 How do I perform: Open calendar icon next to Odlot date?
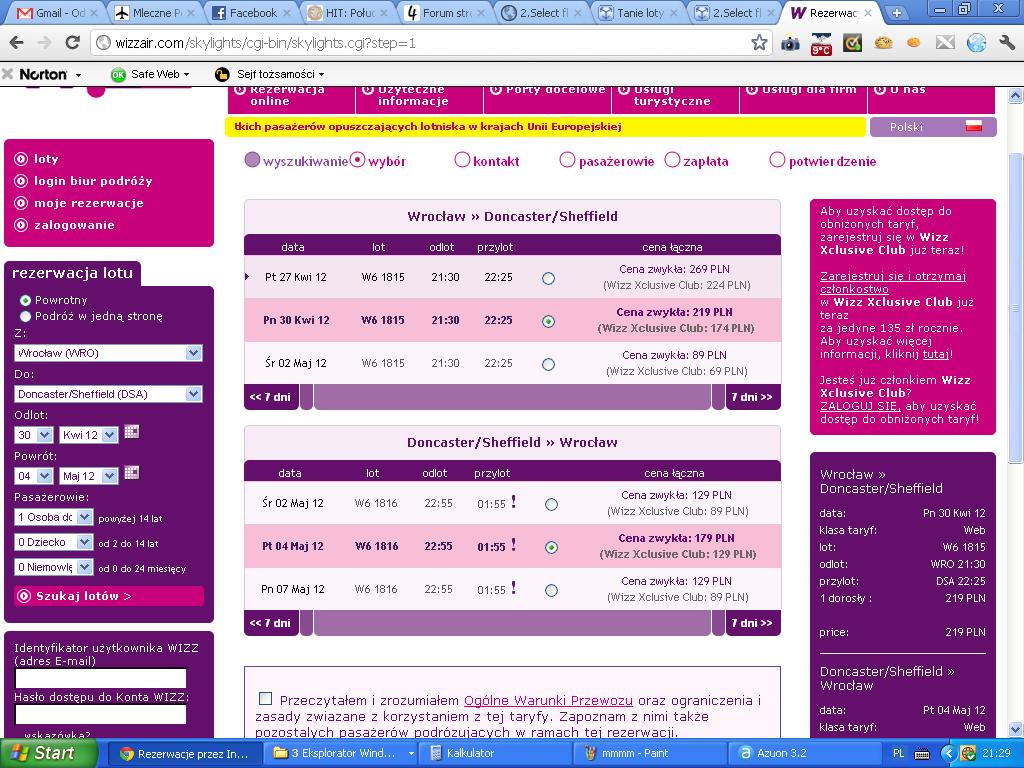[131, 432]
